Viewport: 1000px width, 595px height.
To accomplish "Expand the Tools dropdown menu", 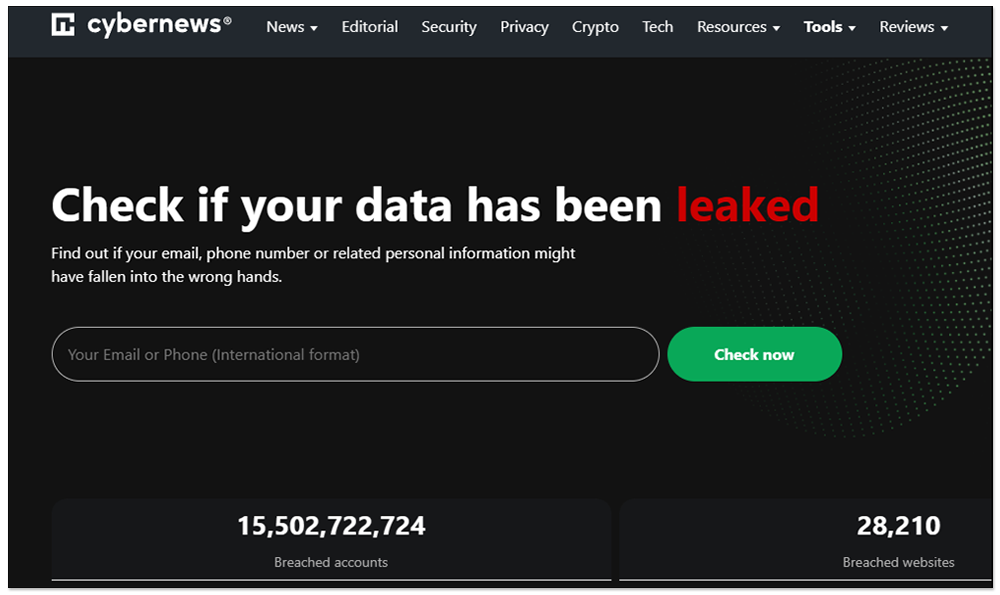I will click(829, 27).
